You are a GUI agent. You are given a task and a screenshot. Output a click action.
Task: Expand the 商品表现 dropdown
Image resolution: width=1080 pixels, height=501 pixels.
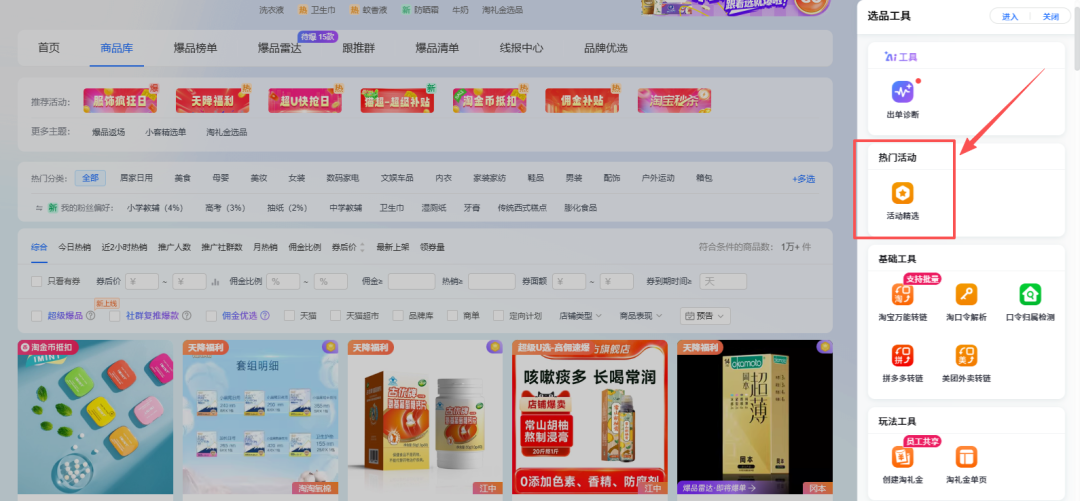(x=641, y=316)
